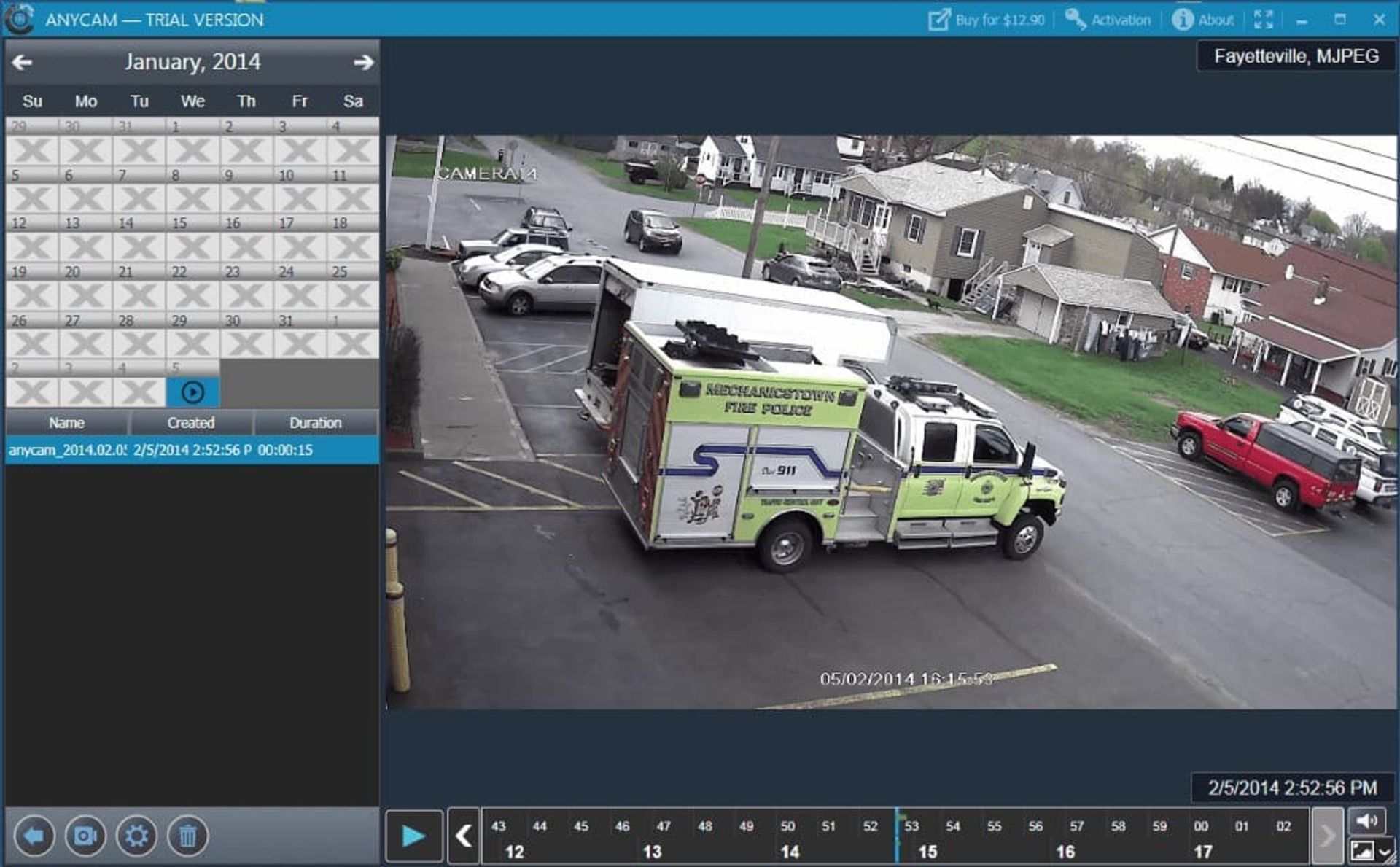1400x867 pixels.
Task: Jump to hour 14 marker on the timeline
Action: point(790,852)
